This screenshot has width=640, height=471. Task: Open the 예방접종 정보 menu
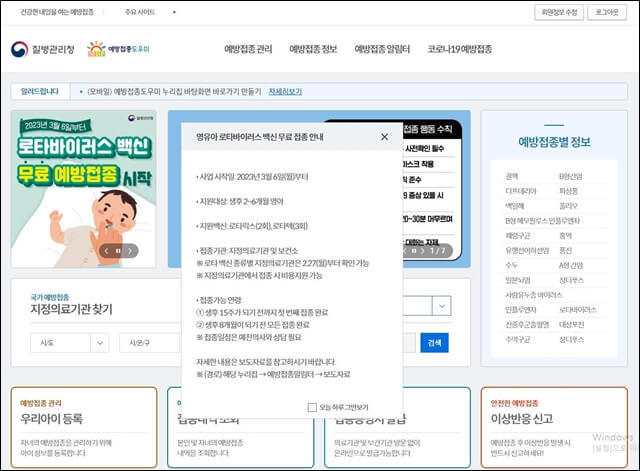tap(313, 49)
